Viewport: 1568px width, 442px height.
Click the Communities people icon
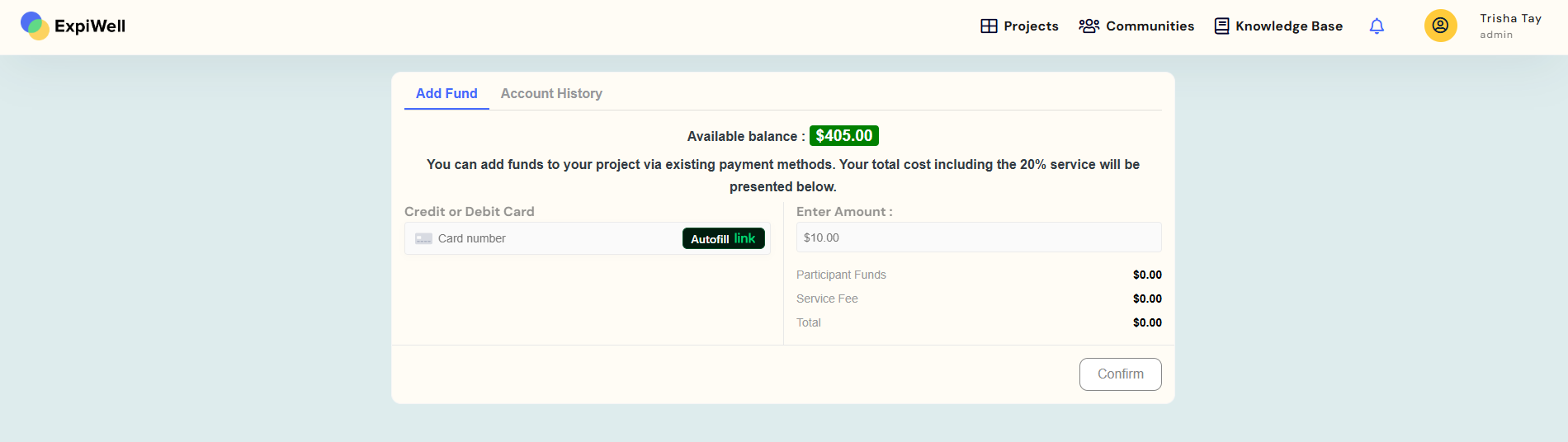[1089, 26]
